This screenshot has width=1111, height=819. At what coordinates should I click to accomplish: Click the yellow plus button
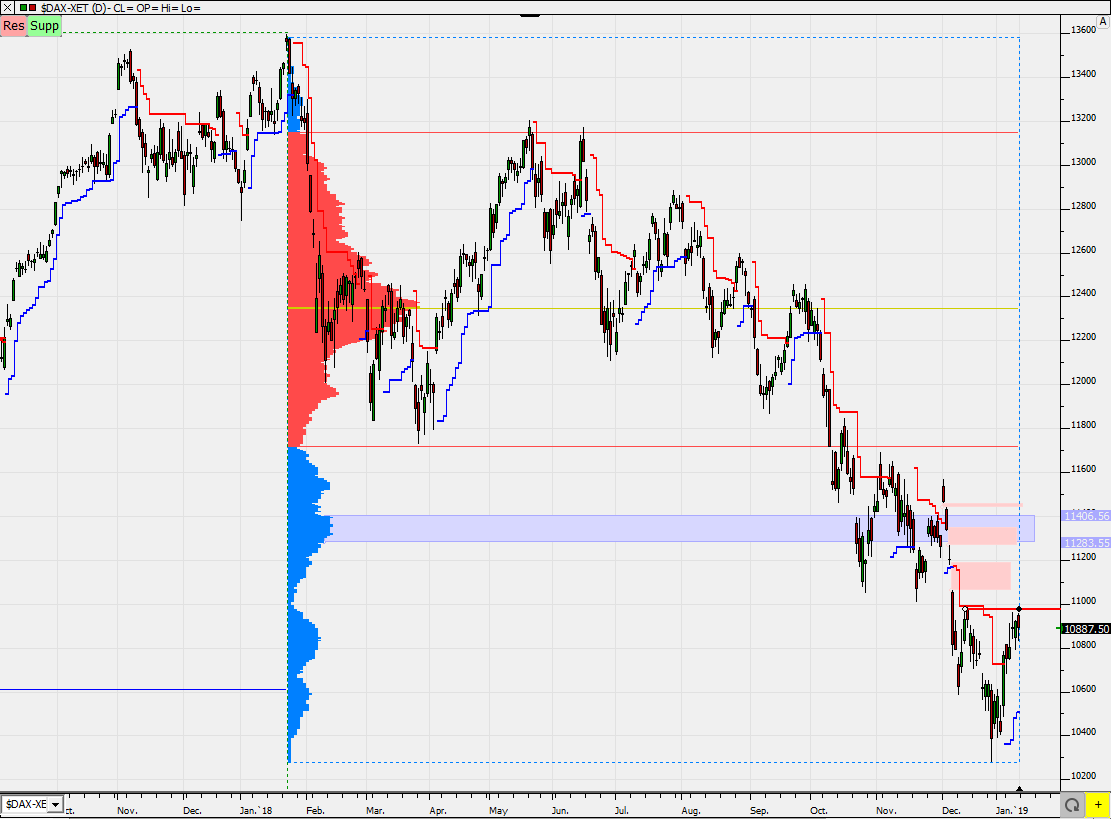click(x=1097, y=804)
